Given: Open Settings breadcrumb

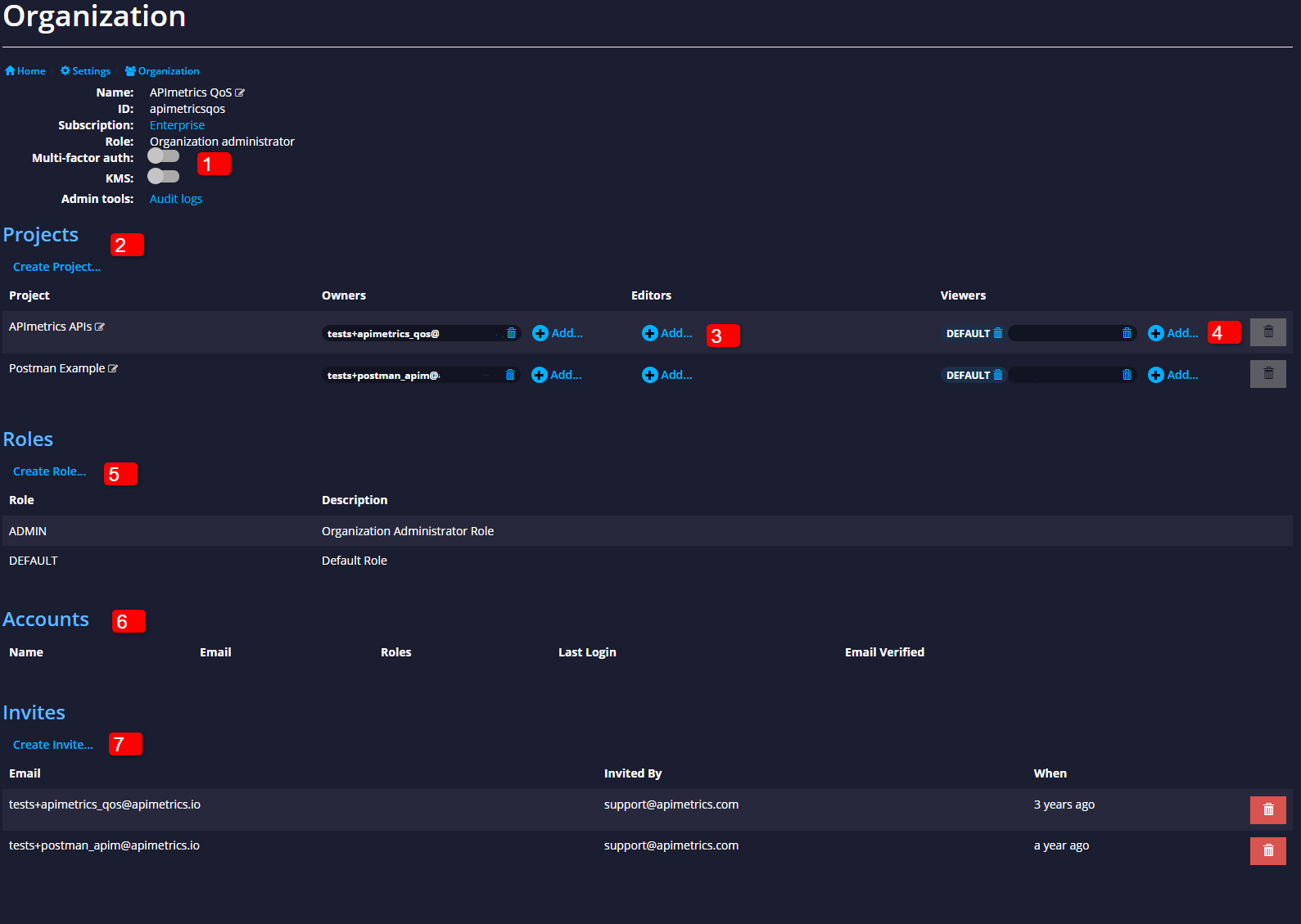Looking at the screenshot, I should [x=85, y=71].
